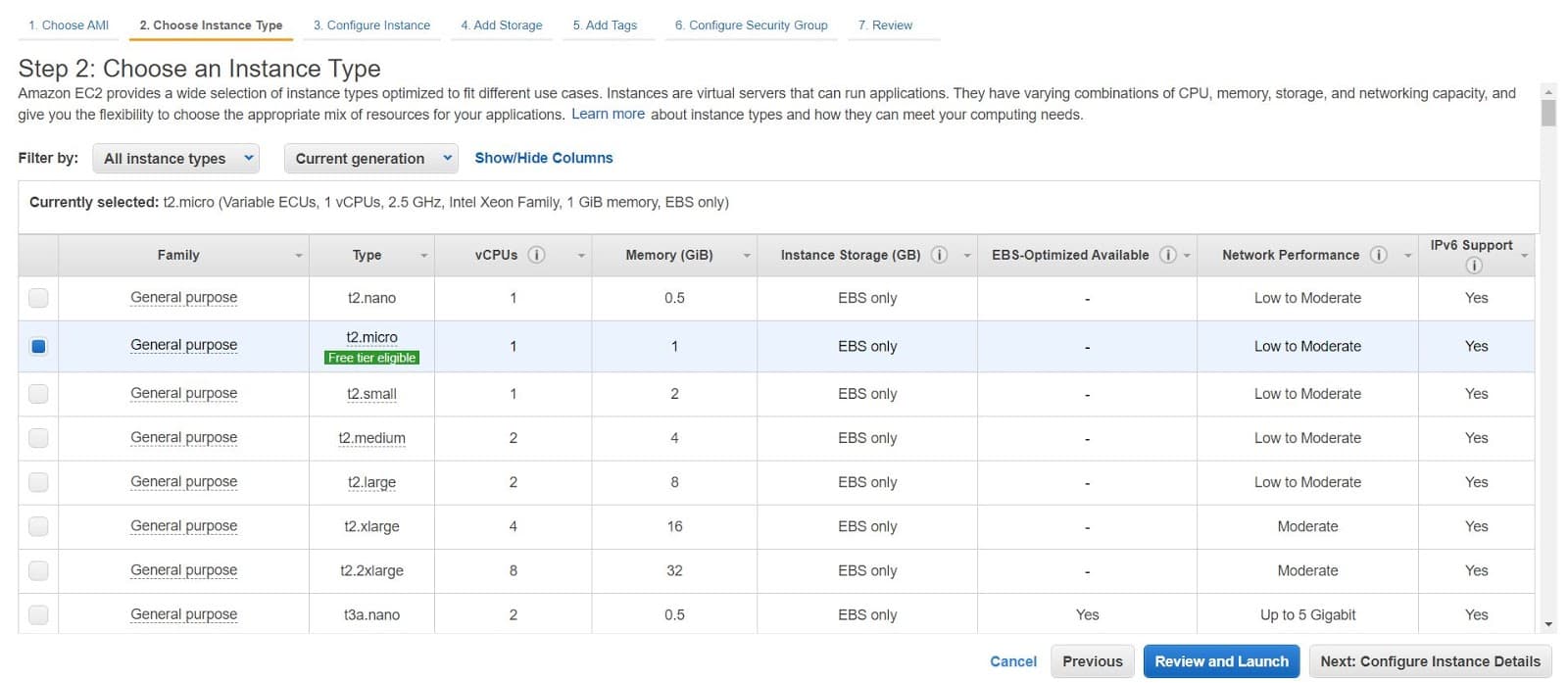This screenshot has height=683, width=1568.
Task: Open the Network Performance column sort arrow
Action: pos(1408,256)
